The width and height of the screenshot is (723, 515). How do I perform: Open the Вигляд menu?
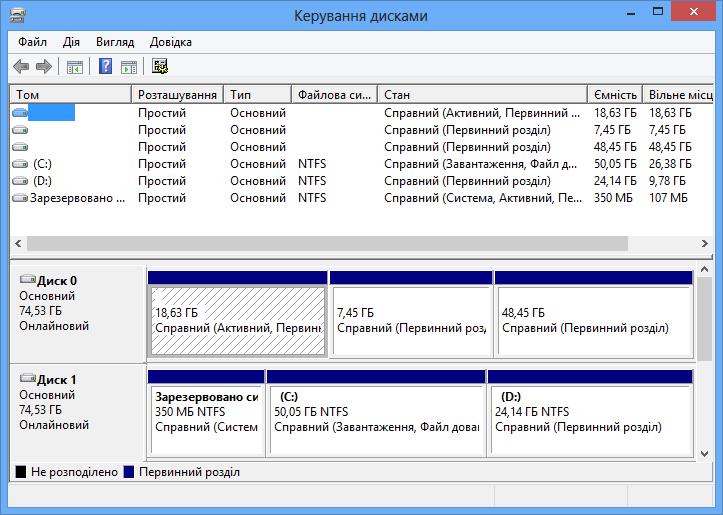click(115, 42)
